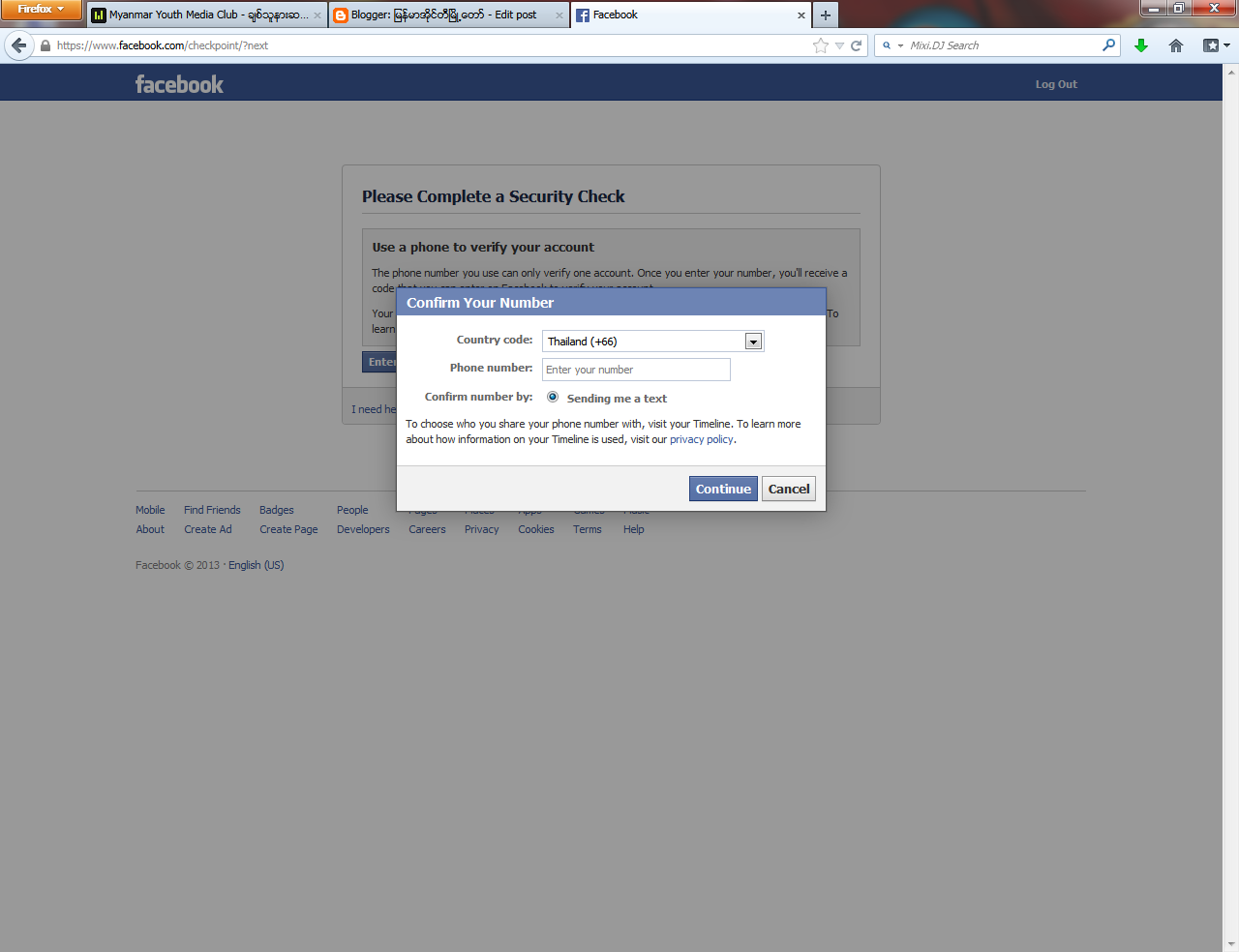Click the vertical scrollbar down arrow
The height and width of the screenshot is (952, 1239).
pos(1231,944)
